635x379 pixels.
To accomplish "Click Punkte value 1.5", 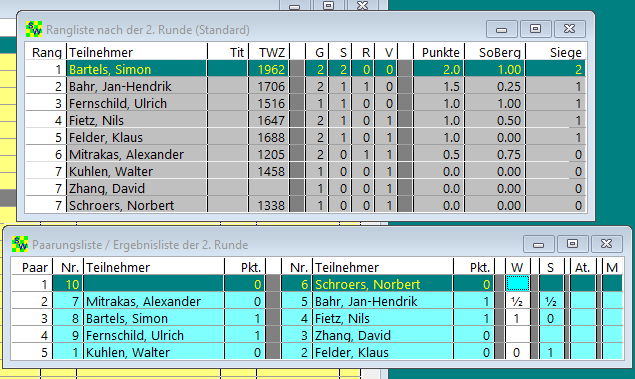I will click(x=451, y=87).
